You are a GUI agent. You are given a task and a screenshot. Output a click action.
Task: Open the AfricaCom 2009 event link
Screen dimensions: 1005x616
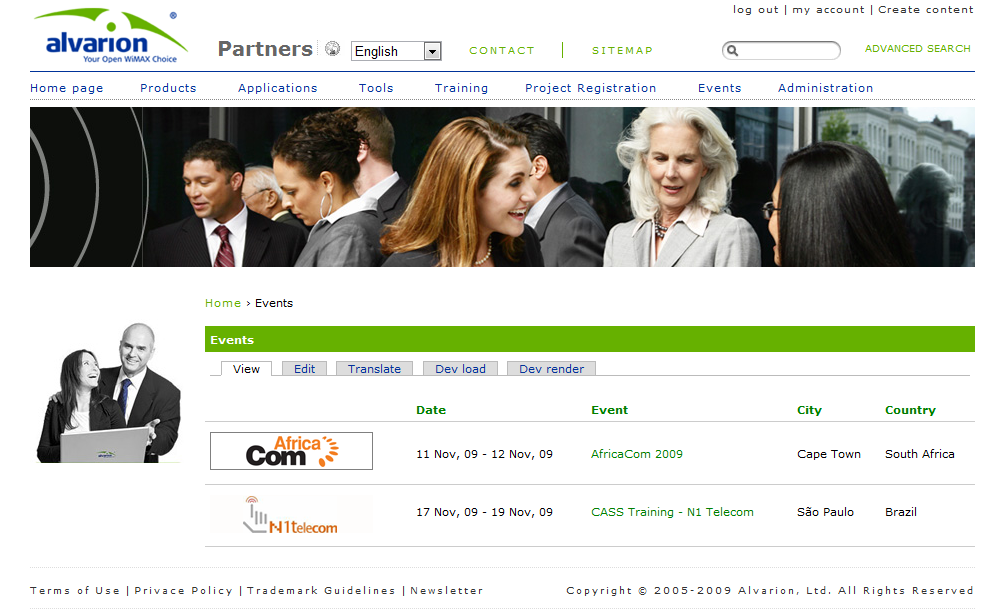[x=636, y=454]
